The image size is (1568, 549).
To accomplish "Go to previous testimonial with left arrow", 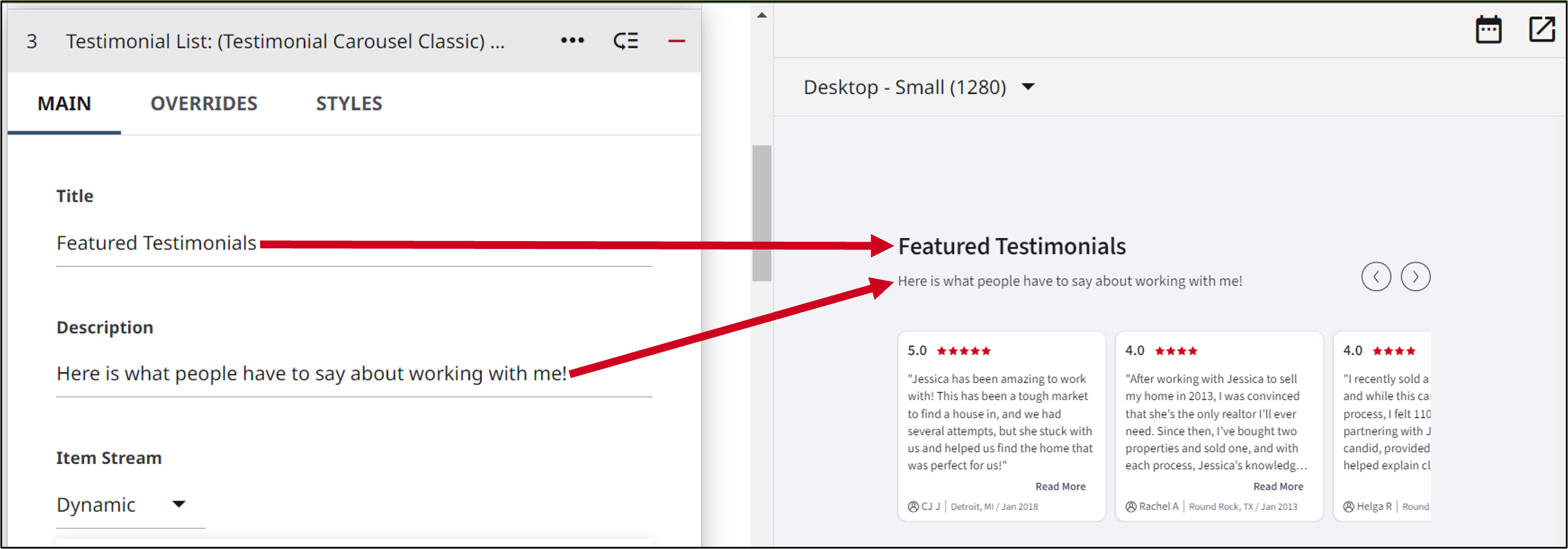I will tap(1376, 277).
